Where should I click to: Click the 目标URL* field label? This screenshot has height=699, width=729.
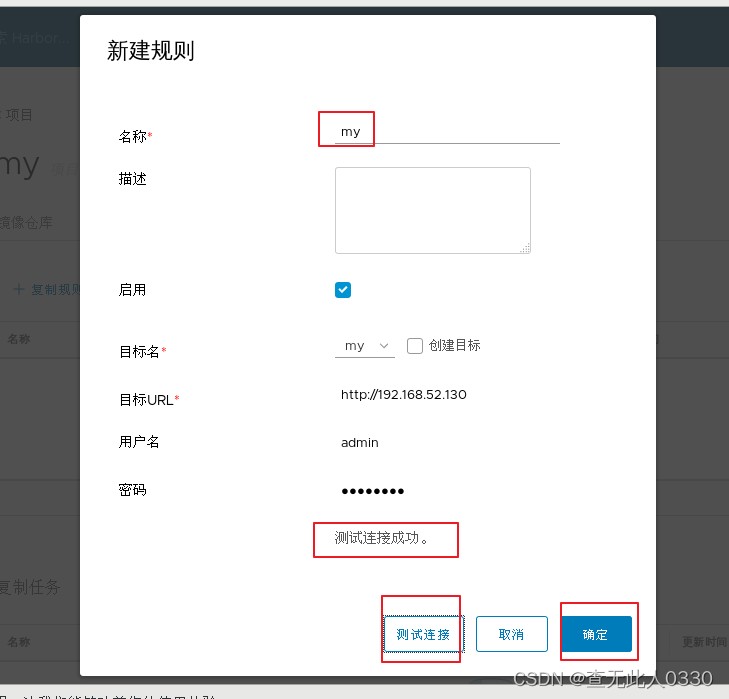(149, 399)
